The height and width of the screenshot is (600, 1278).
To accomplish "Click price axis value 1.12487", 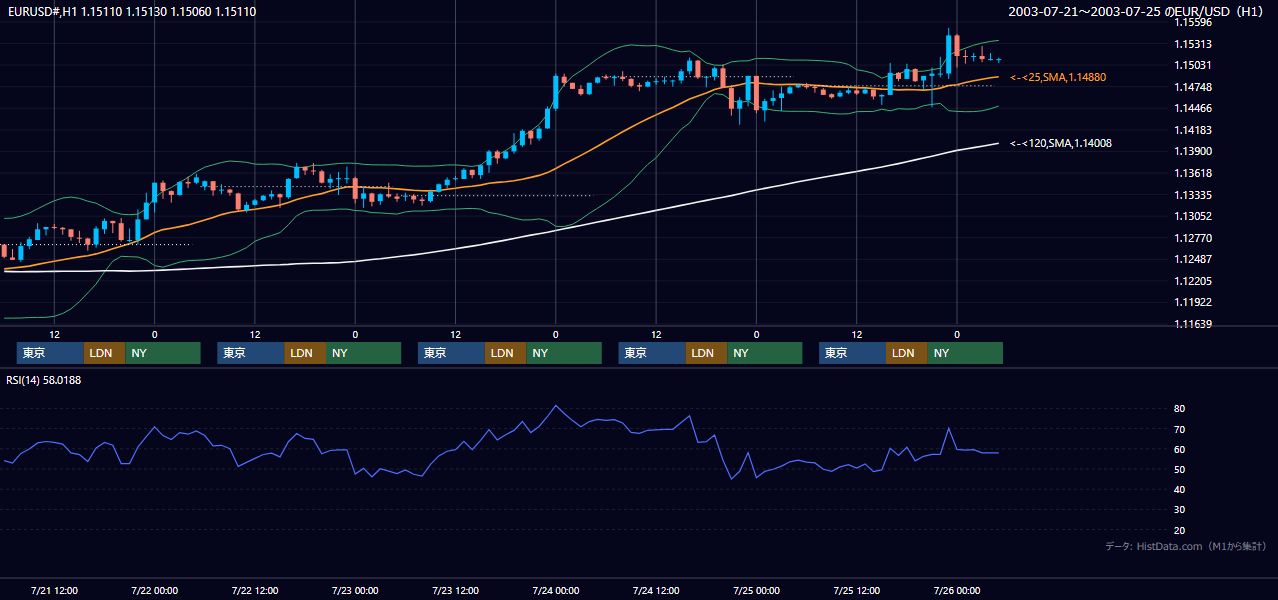I will point(1192,259).
